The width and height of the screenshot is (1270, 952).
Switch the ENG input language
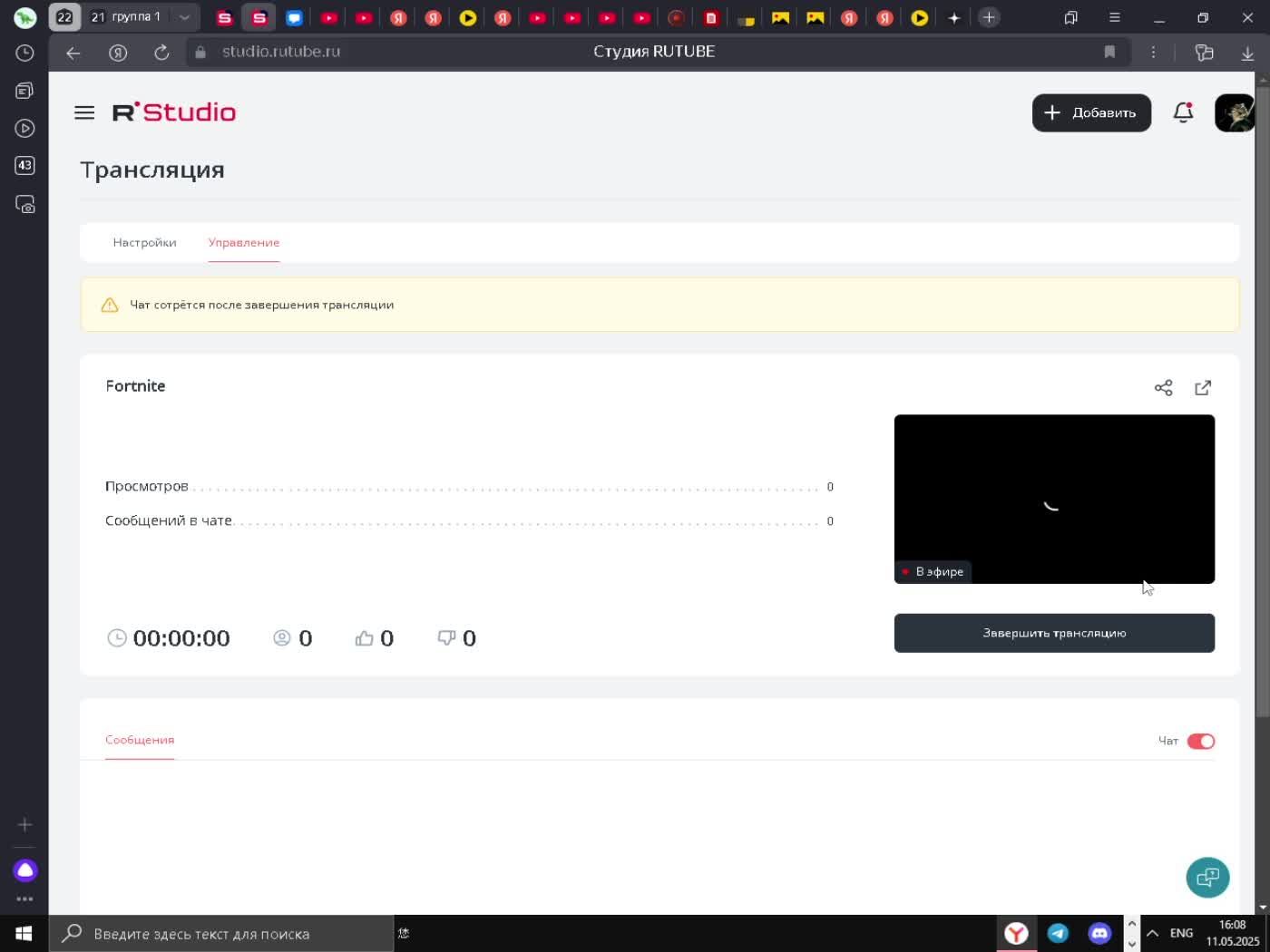(1181, 933)
